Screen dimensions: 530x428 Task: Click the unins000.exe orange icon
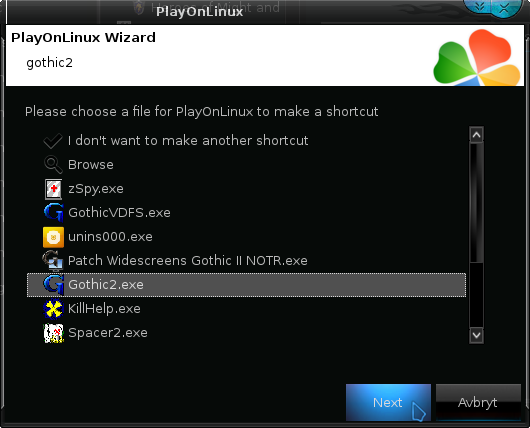pos(53,237)
